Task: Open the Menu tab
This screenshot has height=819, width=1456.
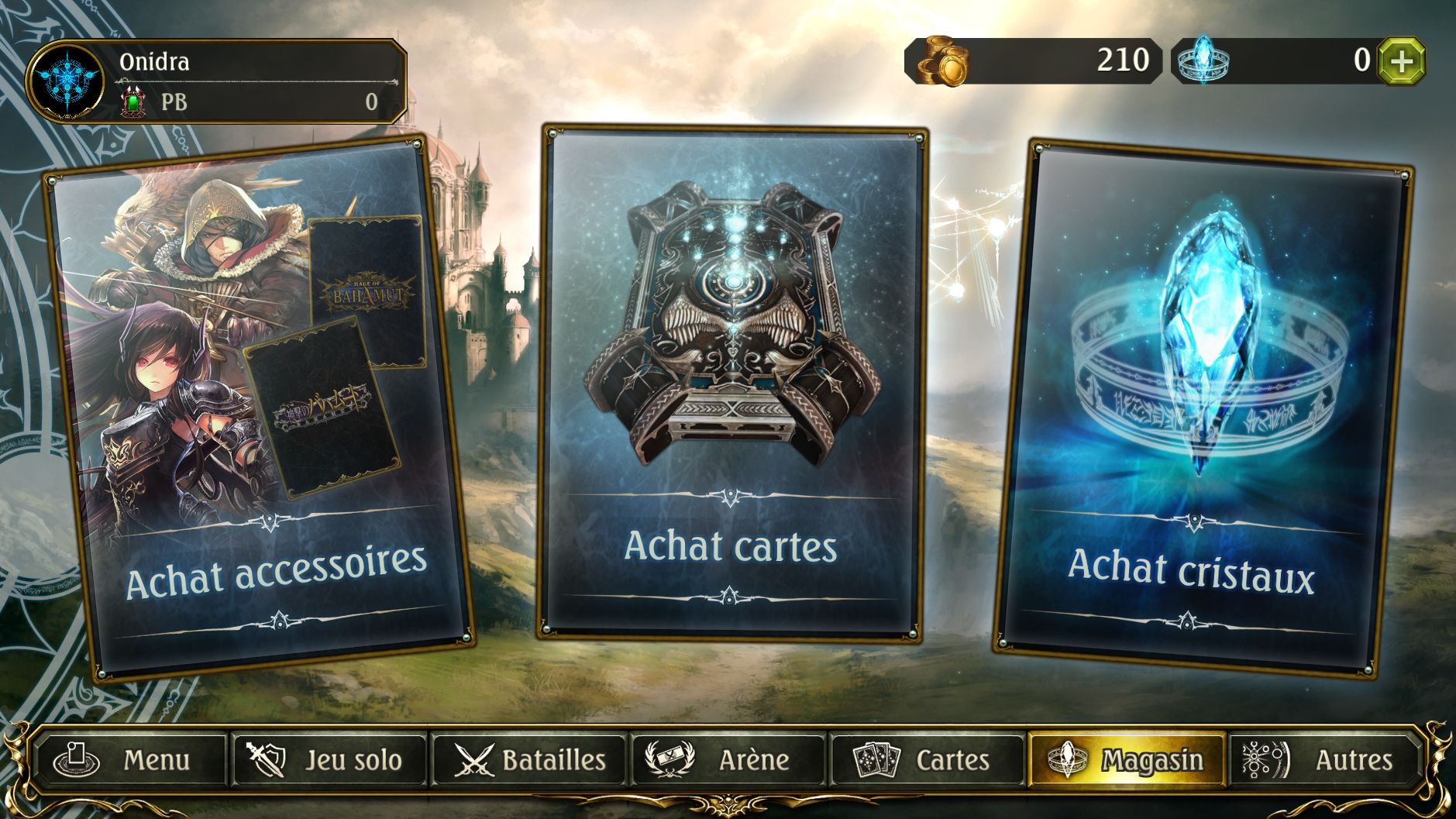Action: (129, 760)
